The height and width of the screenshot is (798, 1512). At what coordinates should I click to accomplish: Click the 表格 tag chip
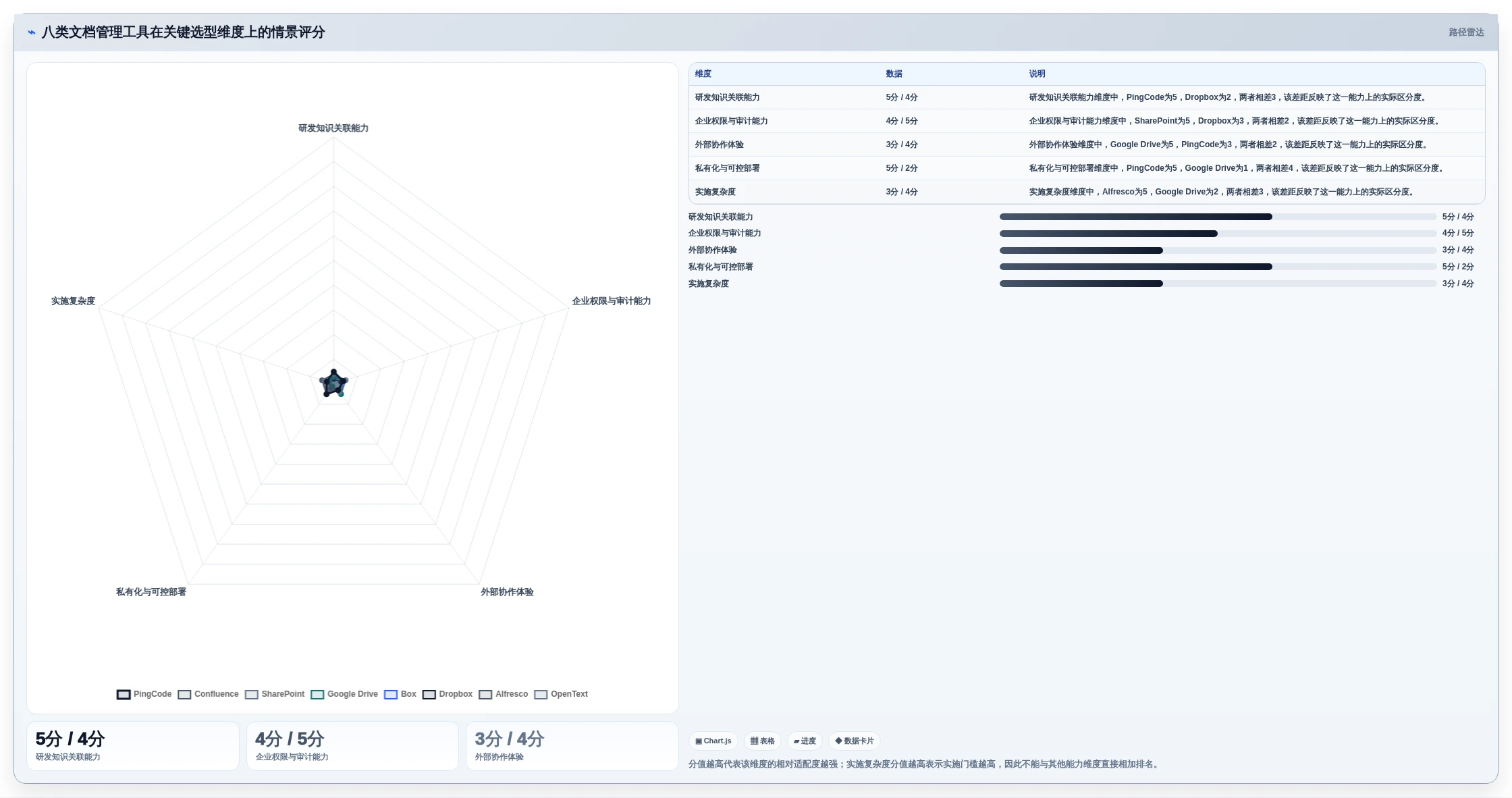point(763,741)
